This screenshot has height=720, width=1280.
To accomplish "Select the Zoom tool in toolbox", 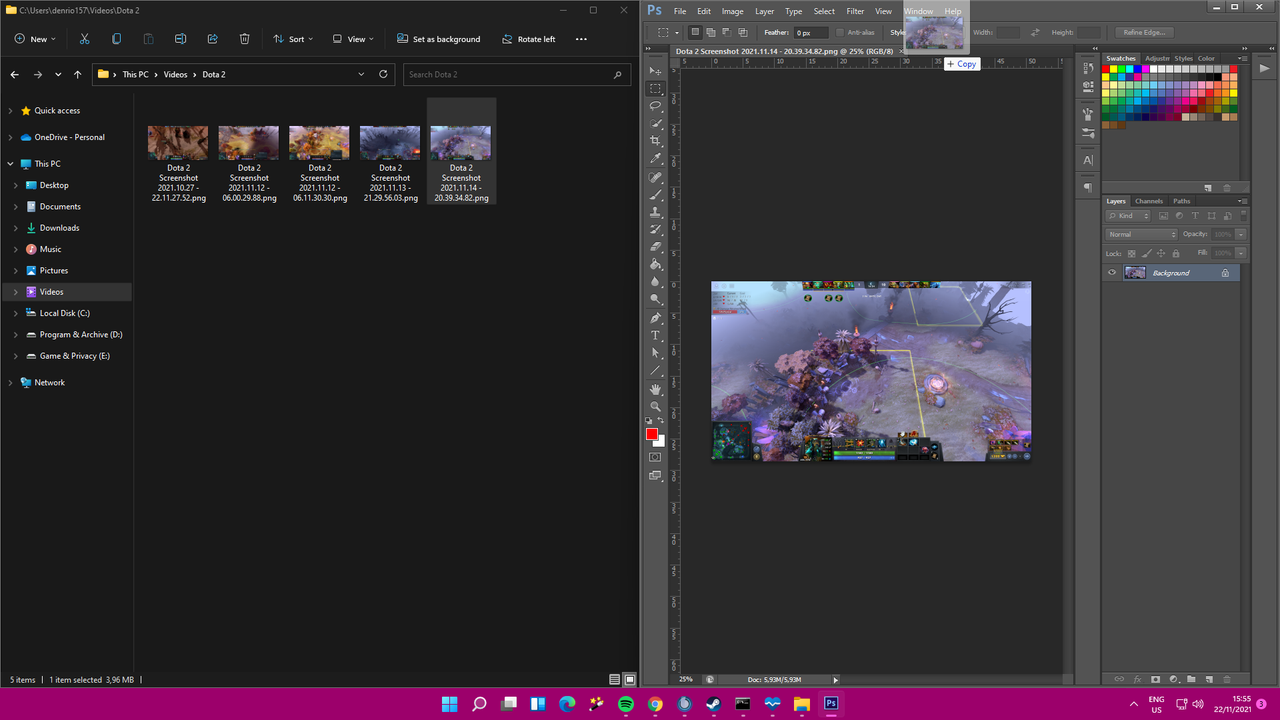I will pyautogui.click(x=656, y=406).
